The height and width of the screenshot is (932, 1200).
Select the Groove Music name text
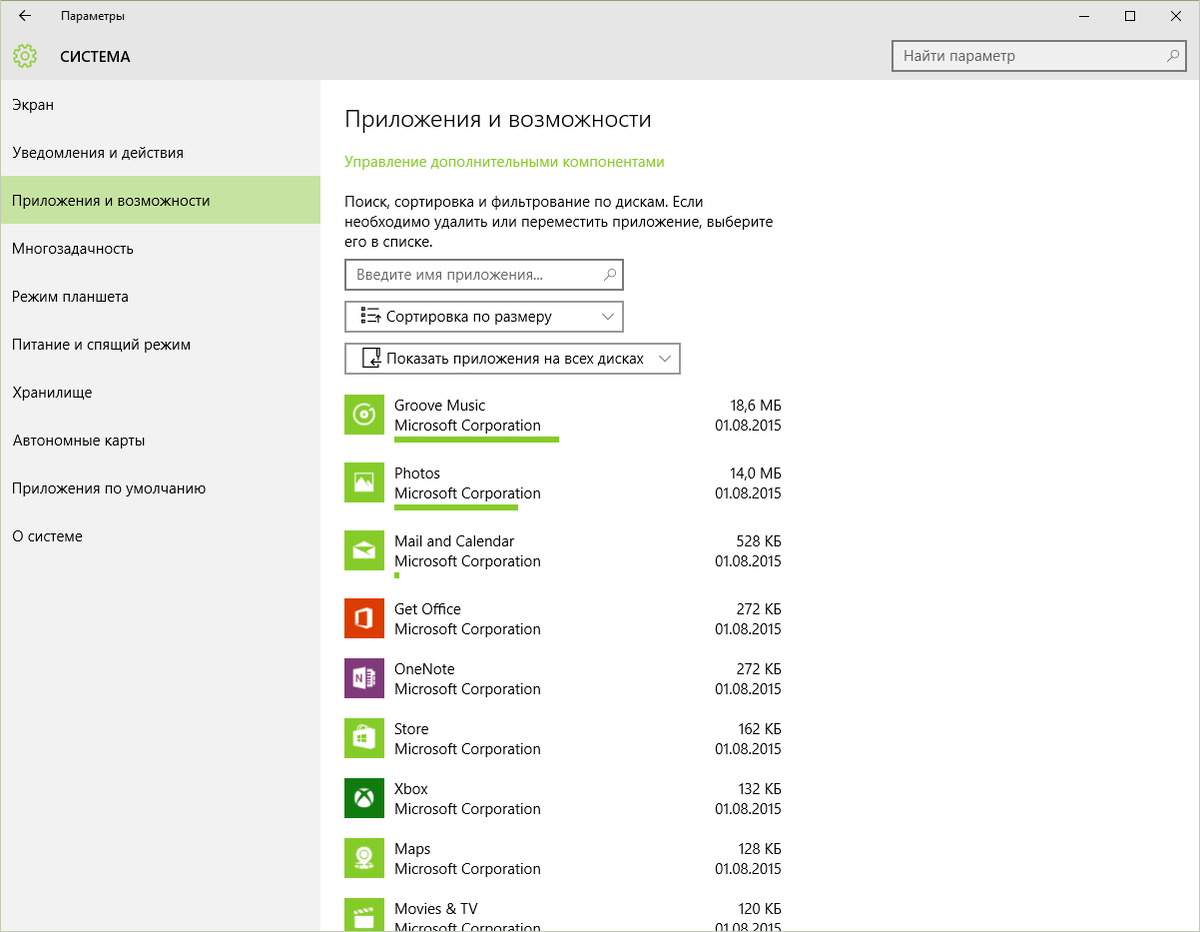(439, 405)
